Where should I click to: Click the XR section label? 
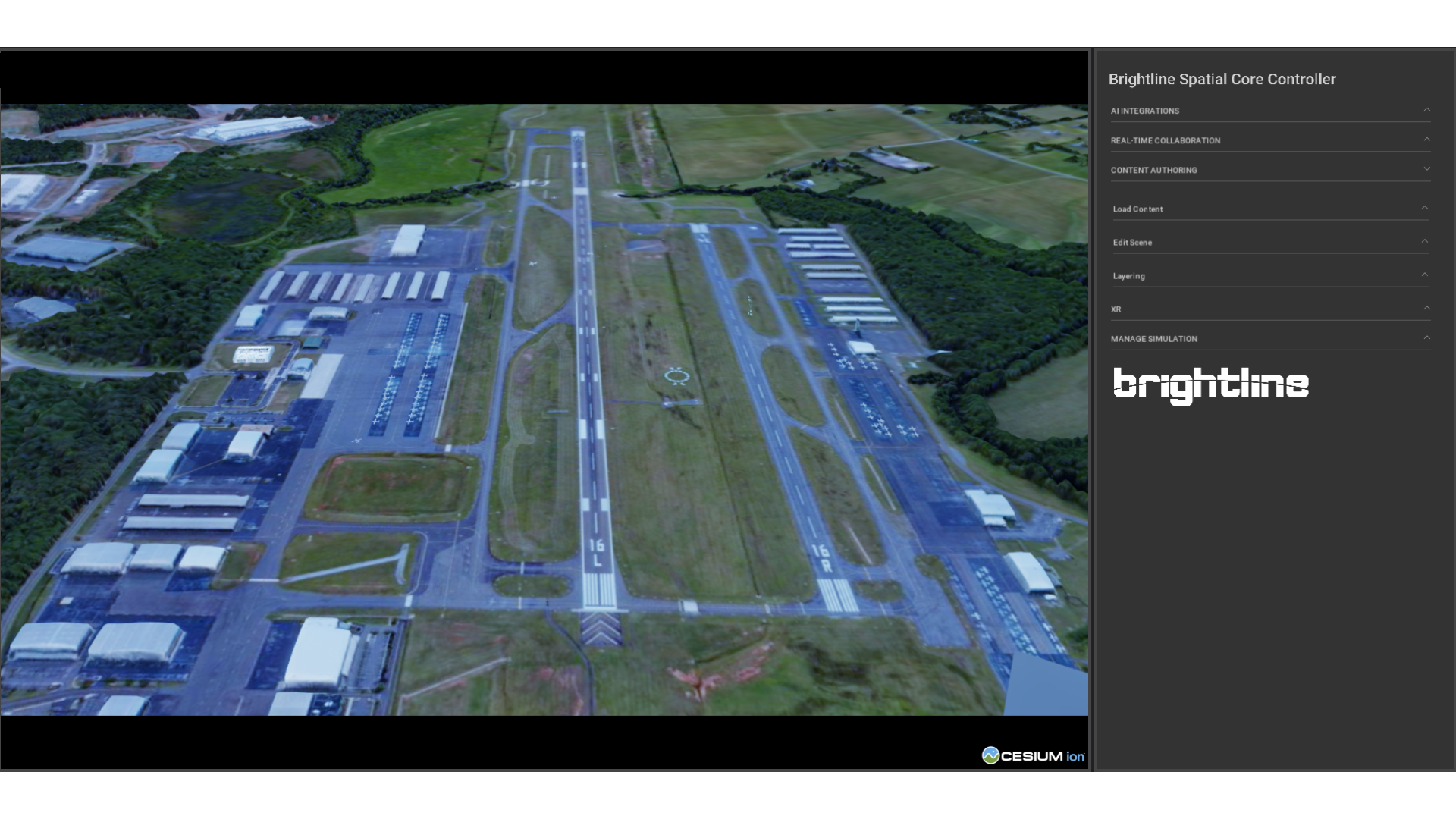click(x=1114, y=309)
